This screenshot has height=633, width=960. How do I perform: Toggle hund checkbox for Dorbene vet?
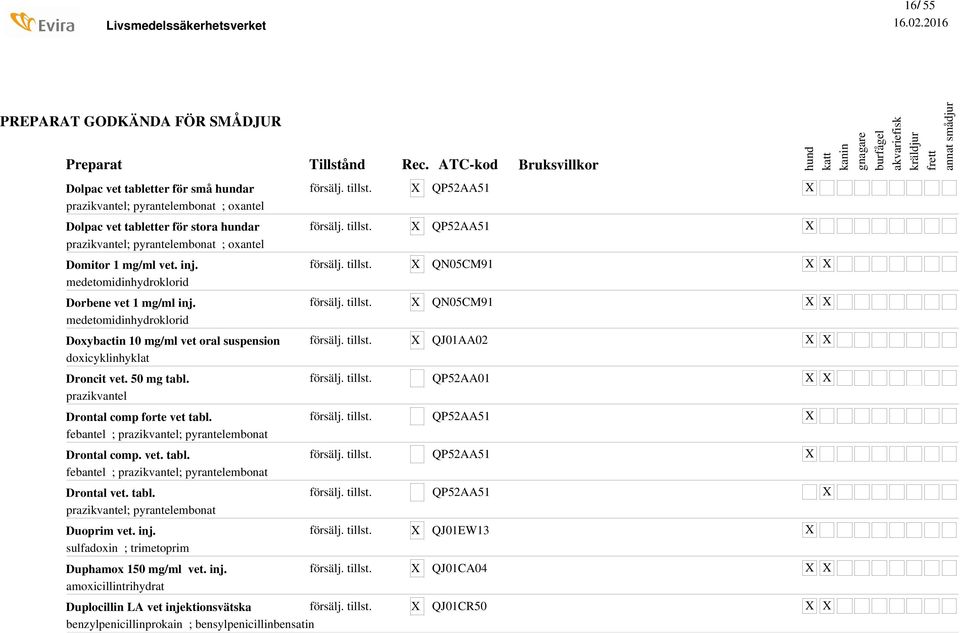(809, 302)
